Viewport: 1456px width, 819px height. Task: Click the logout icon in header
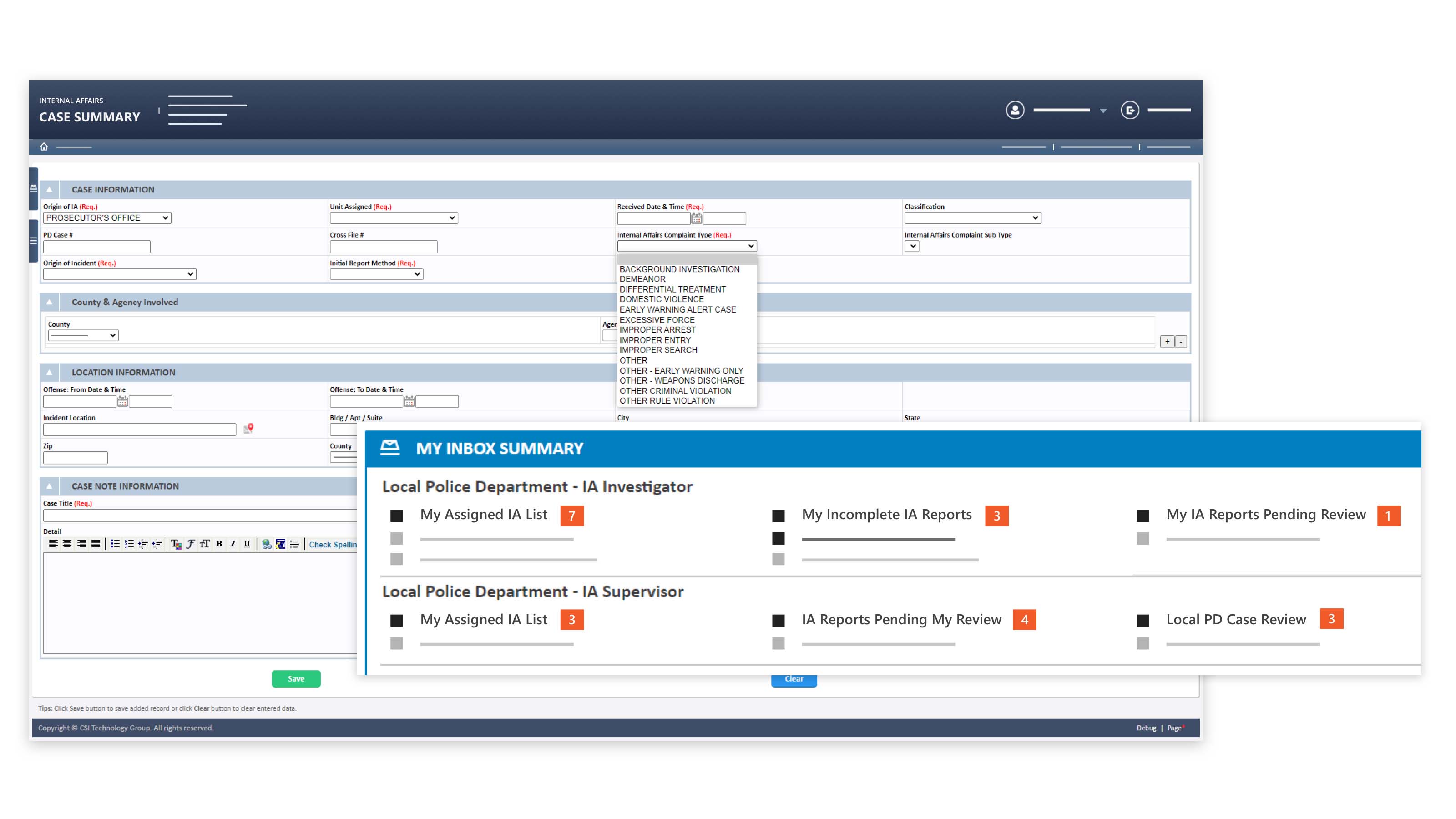point(1129,110)
